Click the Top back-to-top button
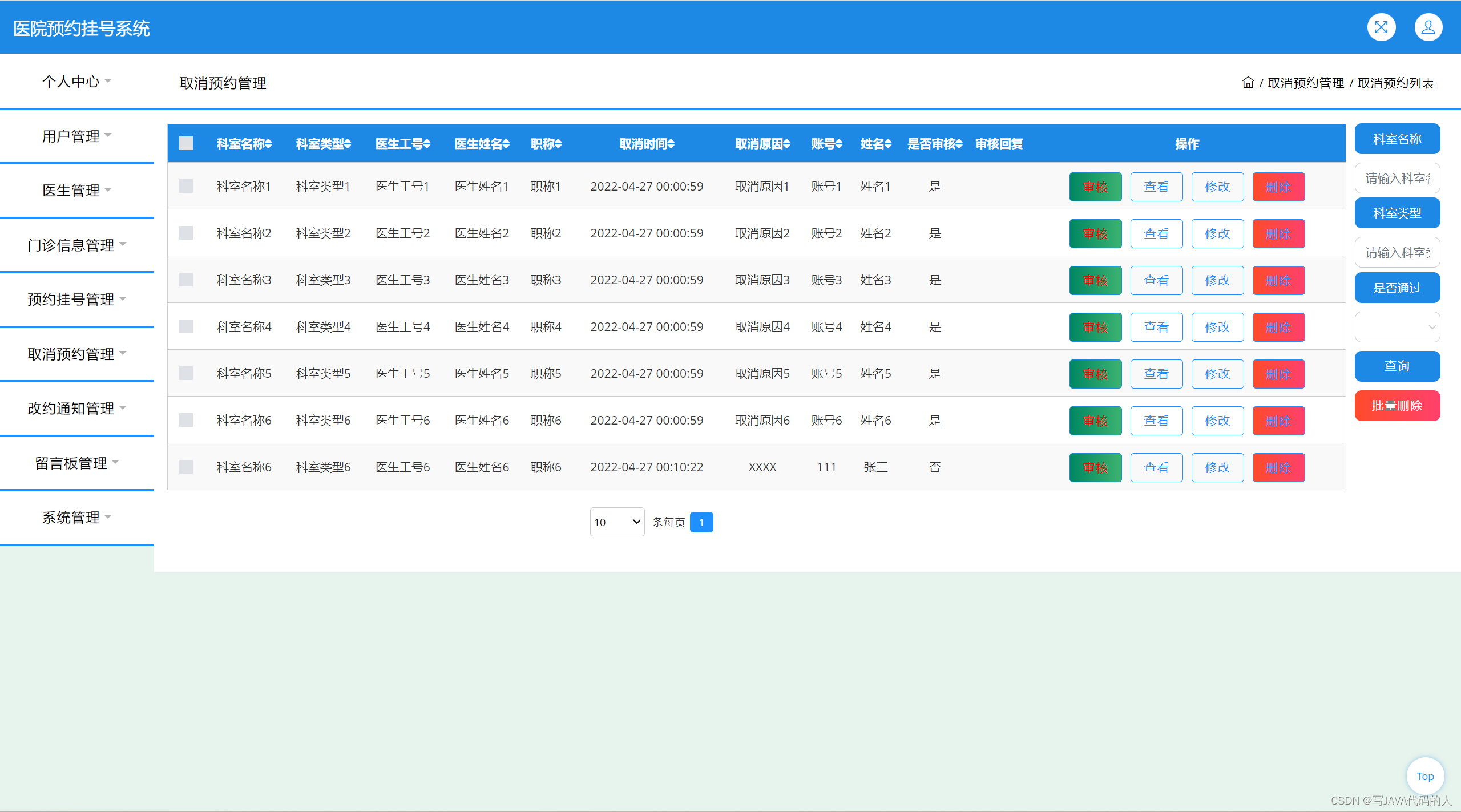The width and height of the screenshot is (1461, 812). (x=1425, y=776)
